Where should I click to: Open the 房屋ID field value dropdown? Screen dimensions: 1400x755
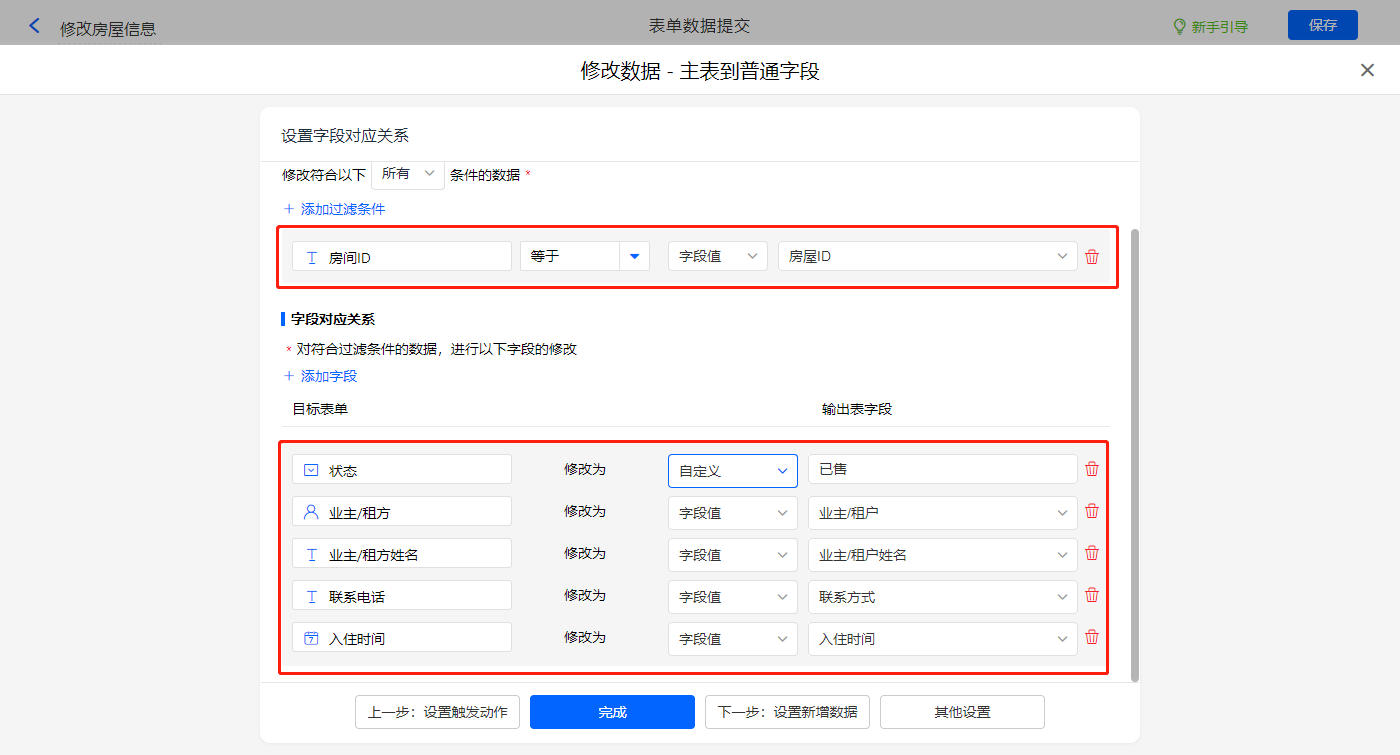tap(927, 257)
